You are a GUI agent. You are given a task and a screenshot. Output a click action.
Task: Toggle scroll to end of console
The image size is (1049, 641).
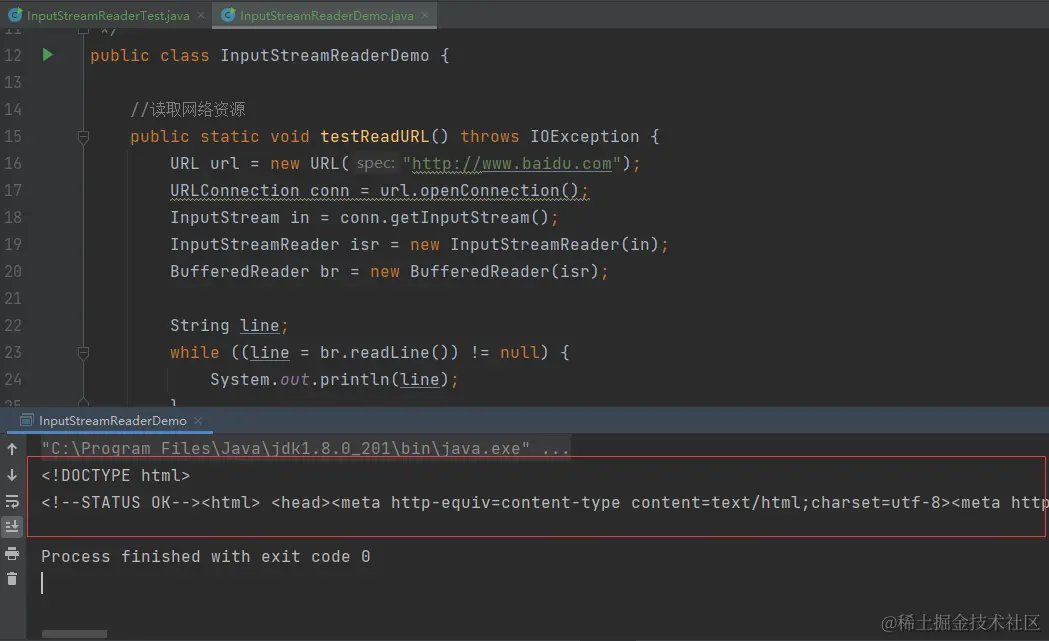point(12,527)
